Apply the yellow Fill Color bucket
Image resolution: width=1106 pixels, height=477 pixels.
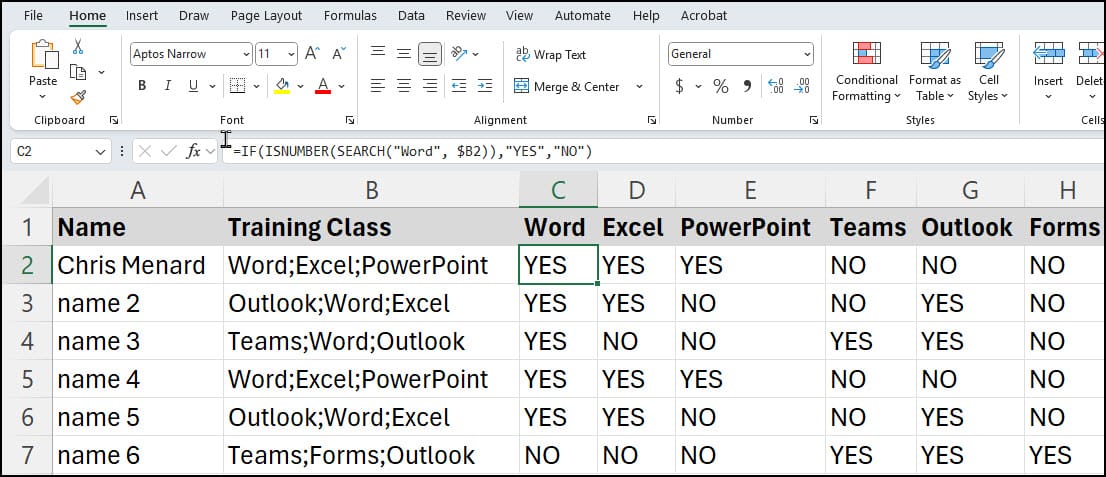282,86
